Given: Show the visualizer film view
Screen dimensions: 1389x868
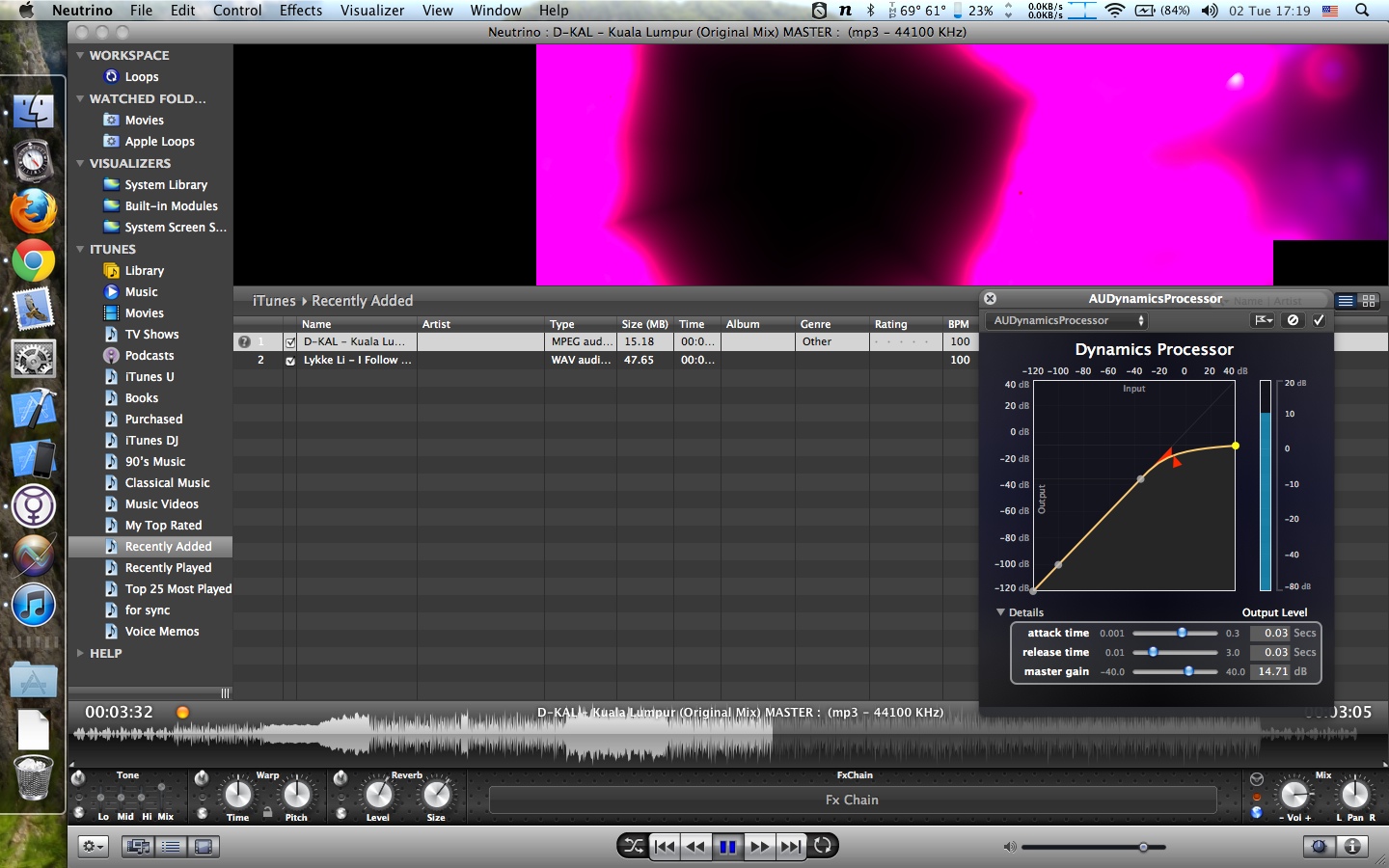Looking at the screenshot, I should tap(204, 846).
